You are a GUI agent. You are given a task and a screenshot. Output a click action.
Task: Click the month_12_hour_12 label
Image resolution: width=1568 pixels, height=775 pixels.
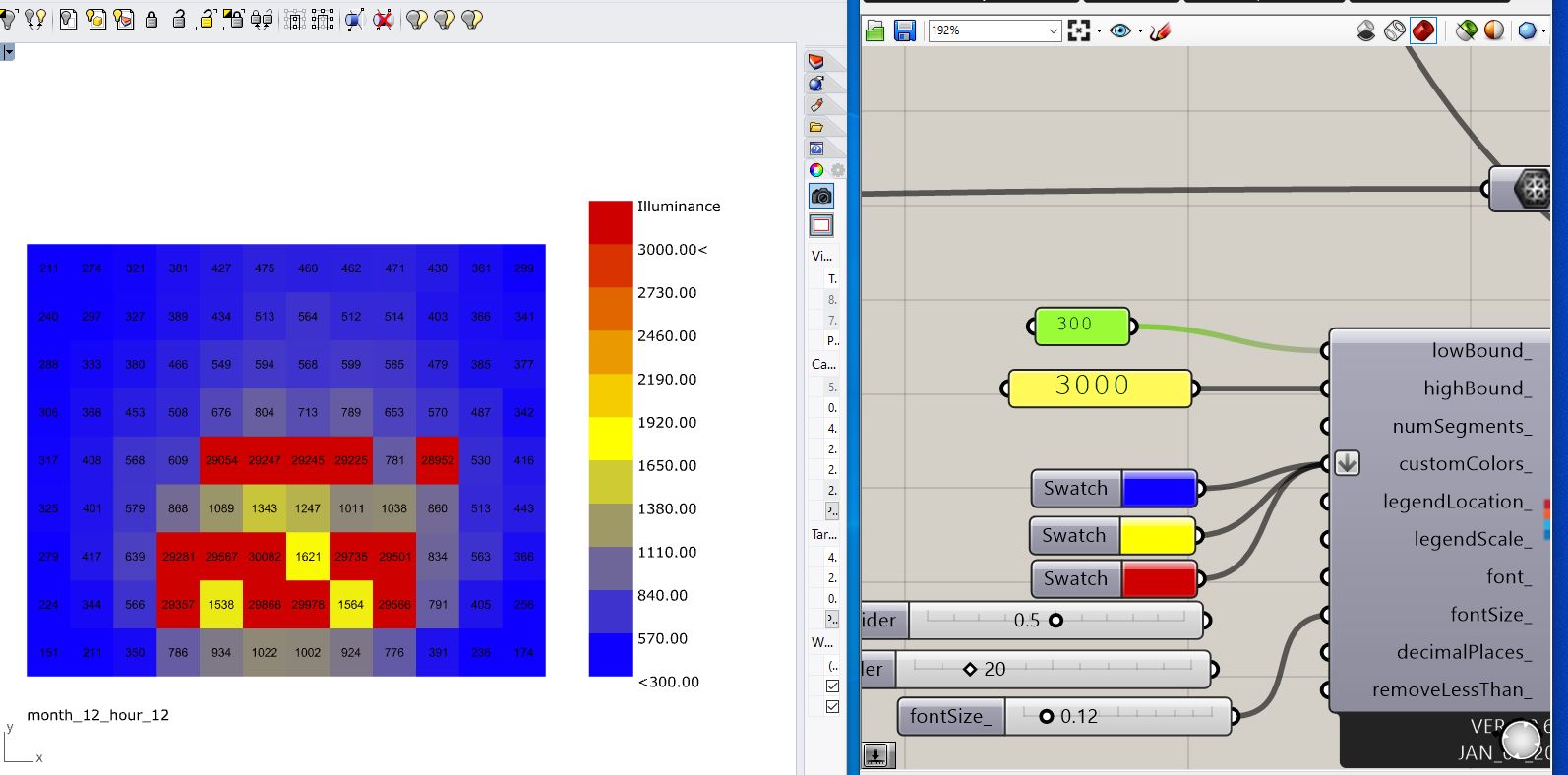coord(98,715)
